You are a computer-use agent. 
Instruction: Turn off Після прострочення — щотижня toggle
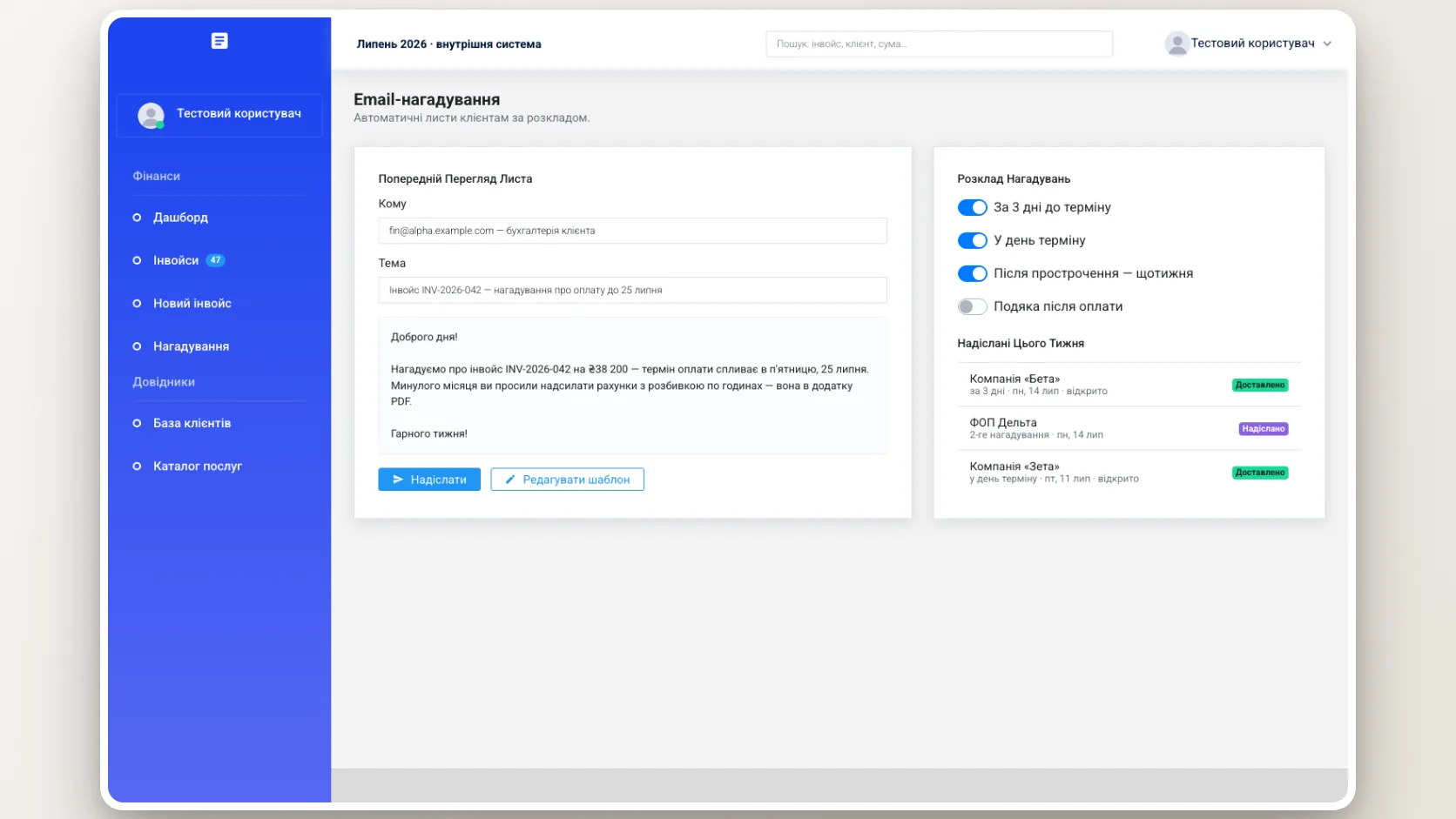(972, 273)
